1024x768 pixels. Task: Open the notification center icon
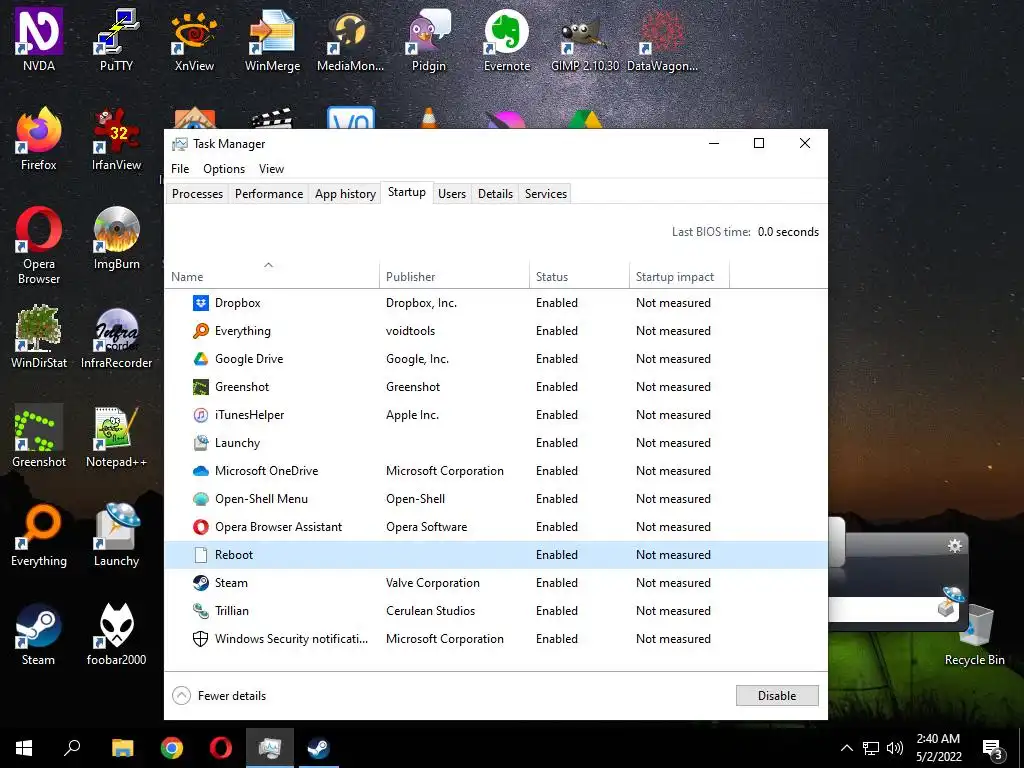pos(993,749)
